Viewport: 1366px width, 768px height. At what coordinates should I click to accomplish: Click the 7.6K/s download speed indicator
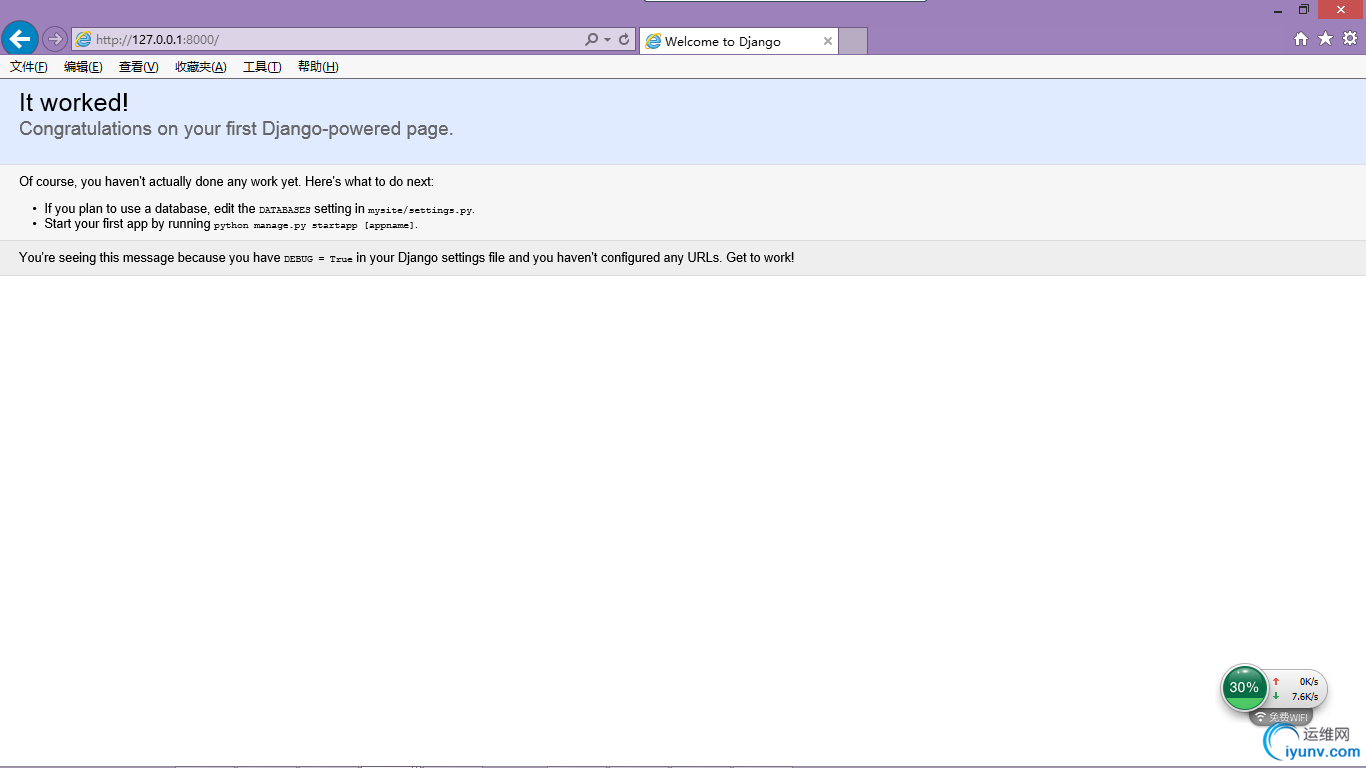[x=1296, y=696]
